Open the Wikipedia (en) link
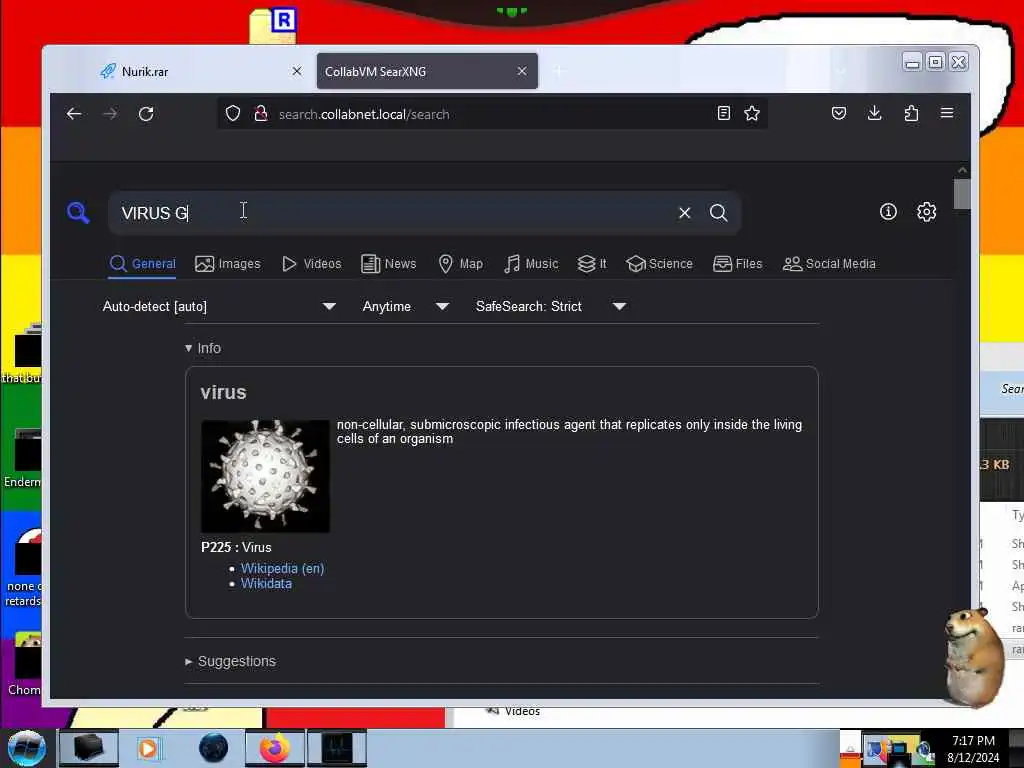The width and height of the screenshot is (1024, 768). click(x=282, y=568)
